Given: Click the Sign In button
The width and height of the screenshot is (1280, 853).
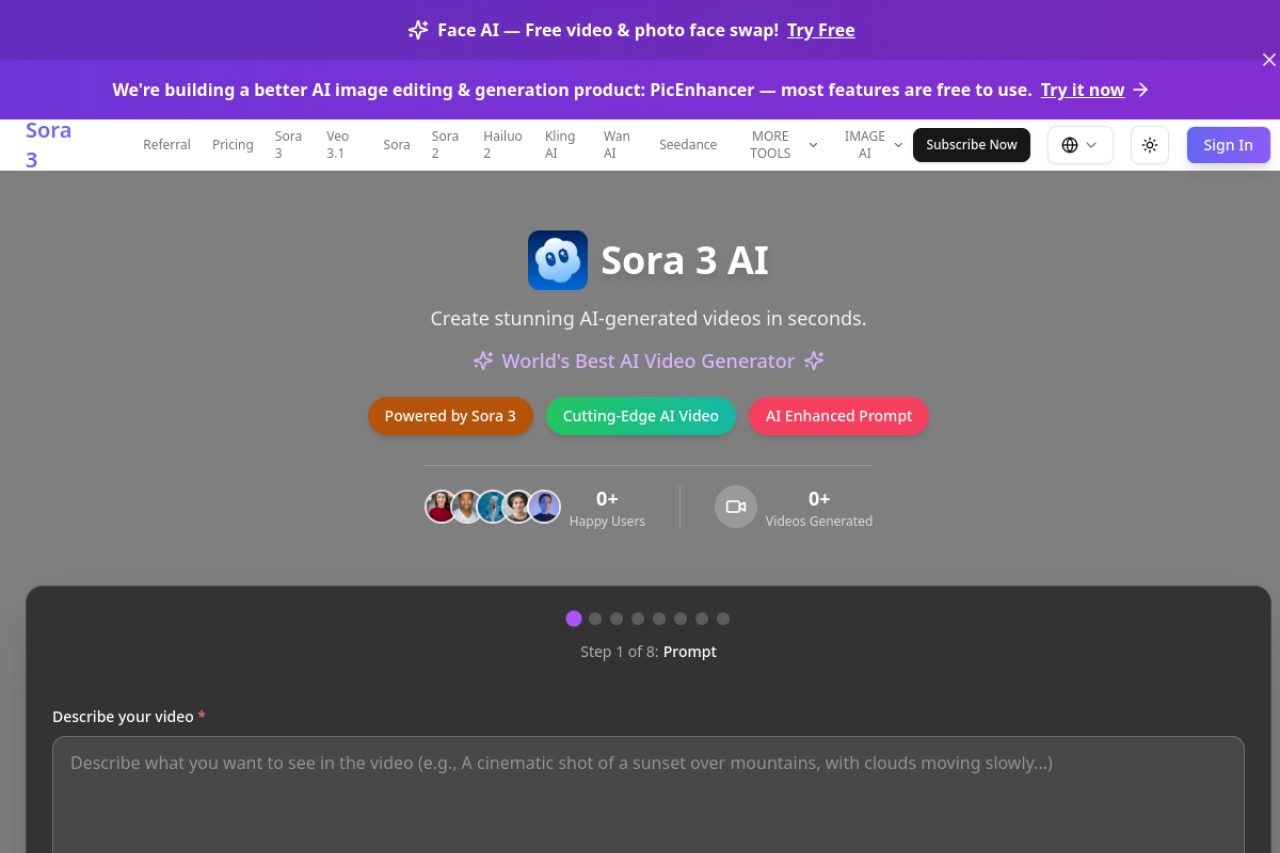Looking at the screenshot, I should click(1228, 145).
